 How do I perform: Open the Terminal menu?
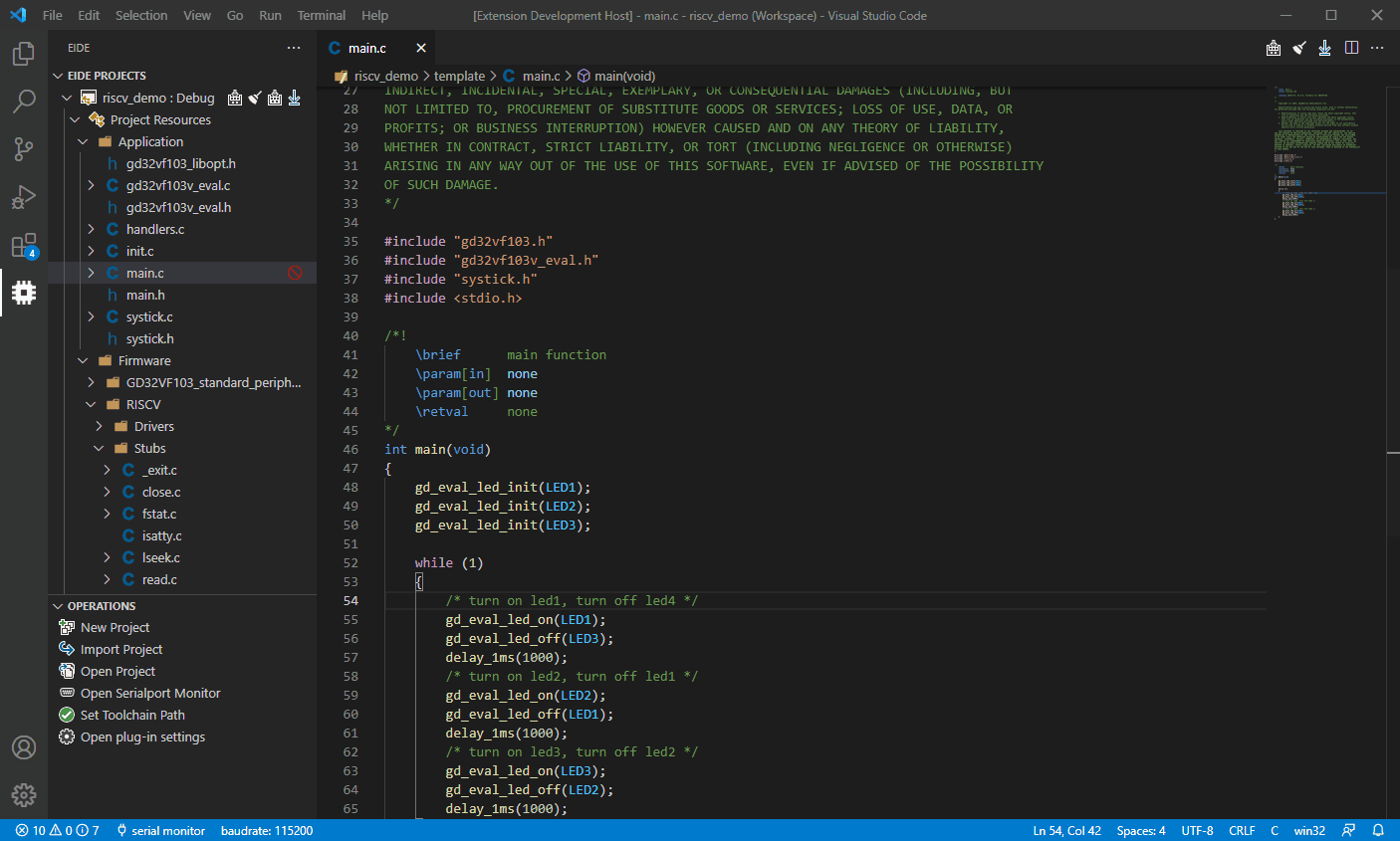click(321, 15)
